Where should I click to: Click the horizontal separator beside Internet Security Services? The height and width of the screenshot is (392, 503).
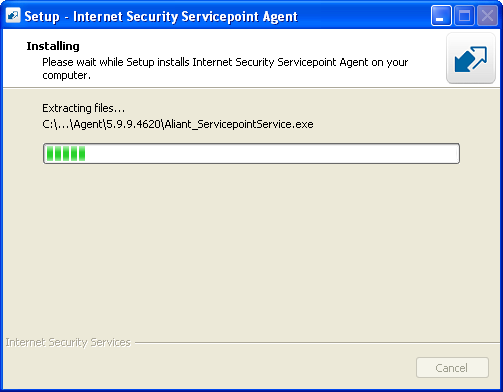coord(317,343)
